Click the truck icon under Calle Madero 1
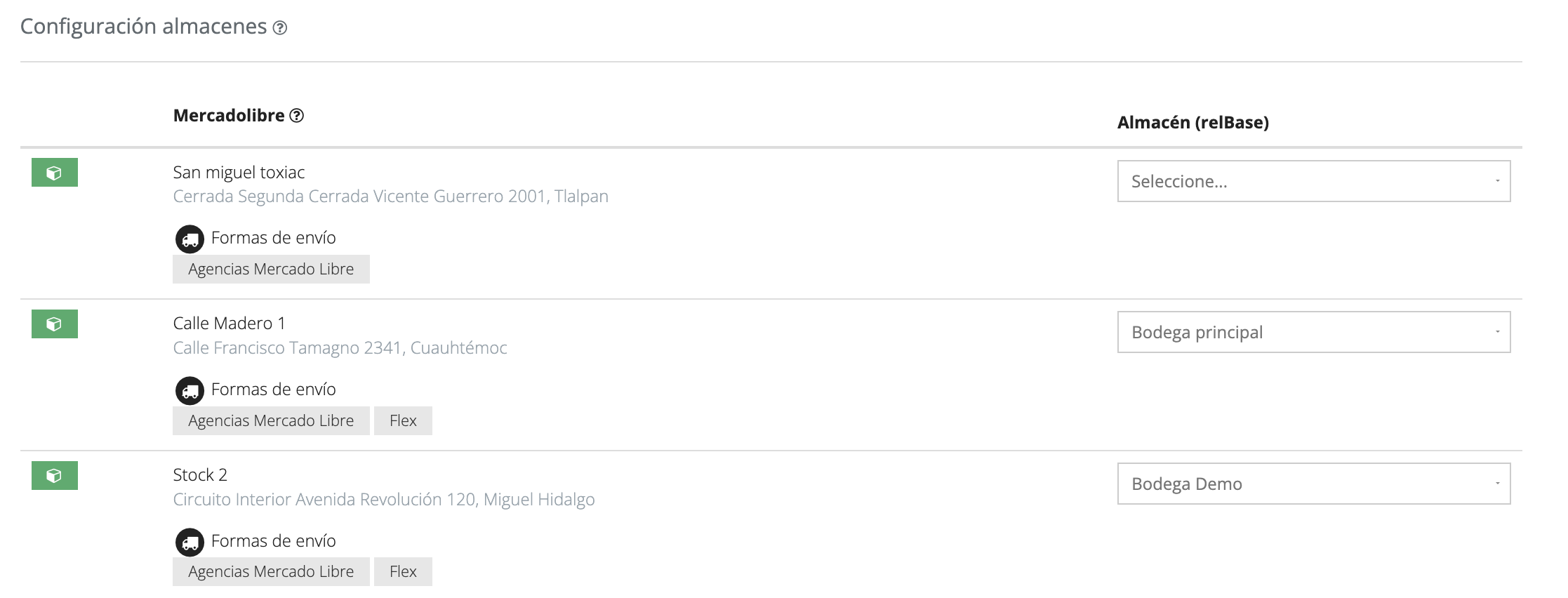The image size is (1568, 598). [190, 390]
